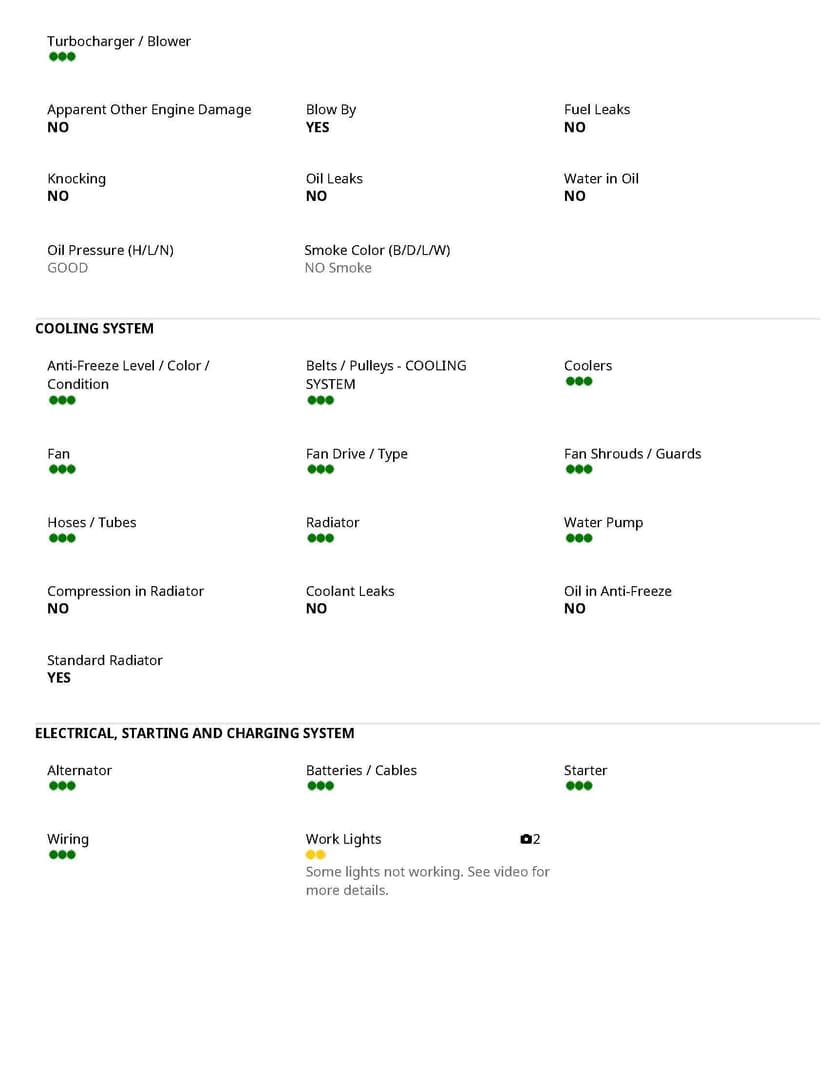Click the green rating dots under Turbocharger / Blower
The width and height of the screenshot is (828, 1072).
[x=62, y=57]
